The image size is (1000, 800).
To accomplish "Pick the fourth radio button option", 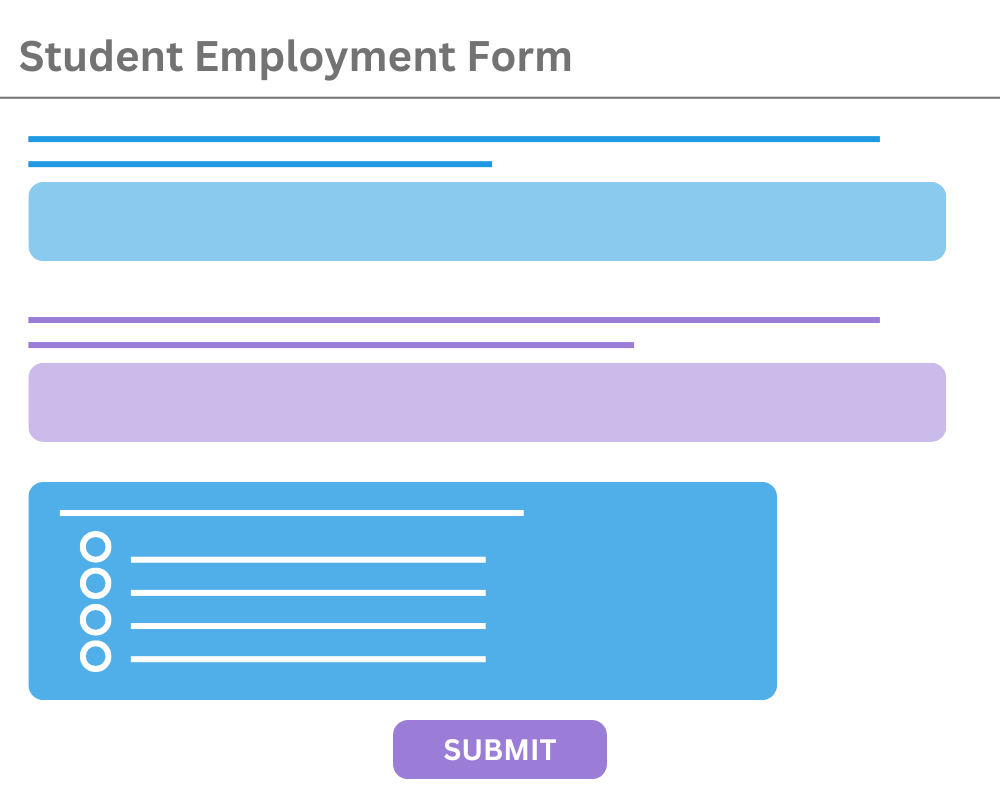I will click(x=95, y=656).
